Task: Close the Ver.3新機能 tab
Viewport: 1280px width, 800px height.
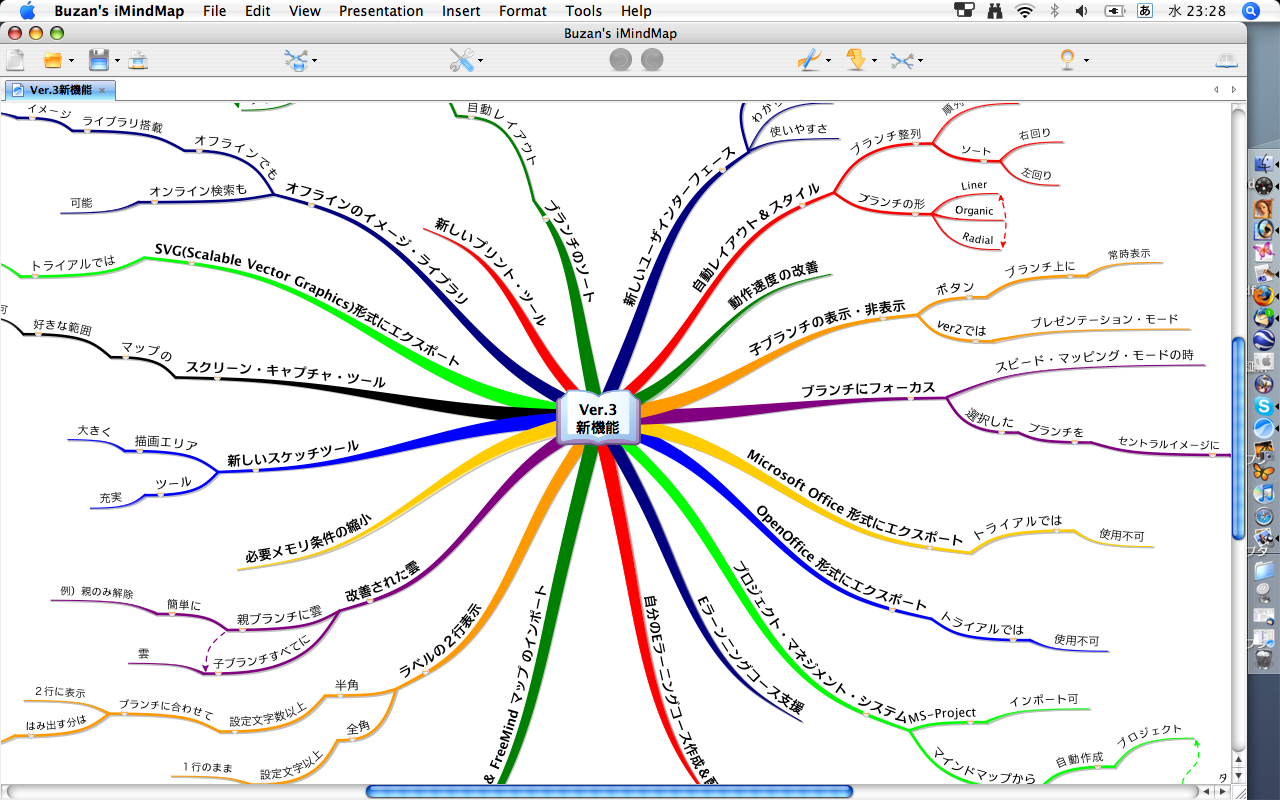Action: pyautogui.click(x=102, y=91)
